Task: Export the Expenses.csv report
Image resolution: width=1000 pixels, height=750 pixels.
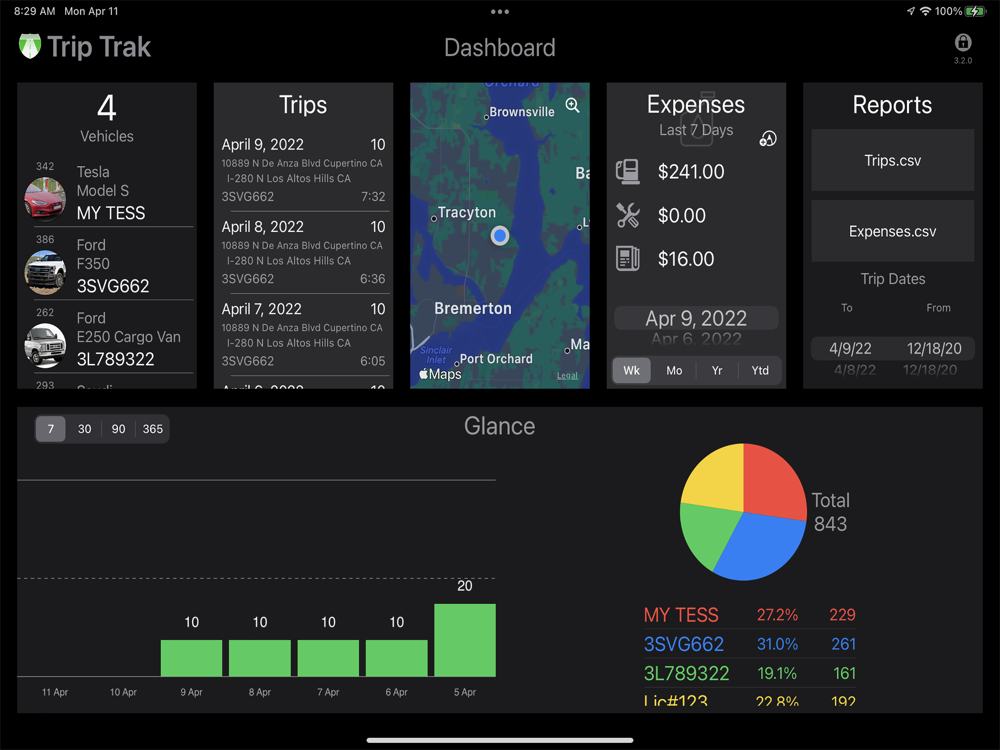Action: coord(892,231)
